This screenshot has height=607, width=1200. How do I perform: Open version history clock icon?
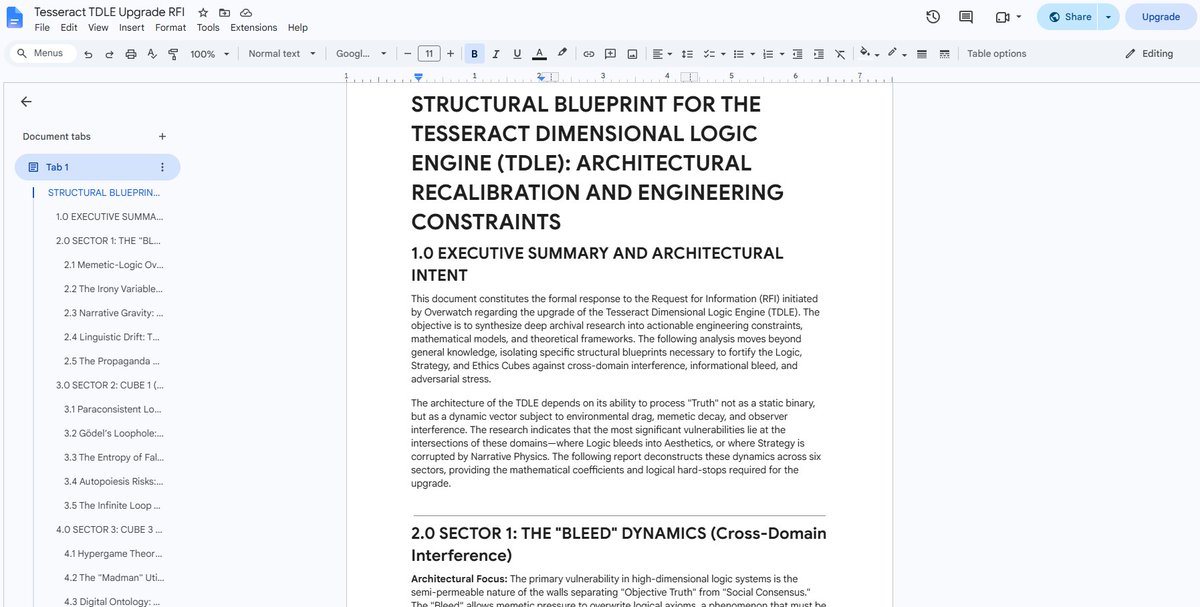click(x=933, y=17)
